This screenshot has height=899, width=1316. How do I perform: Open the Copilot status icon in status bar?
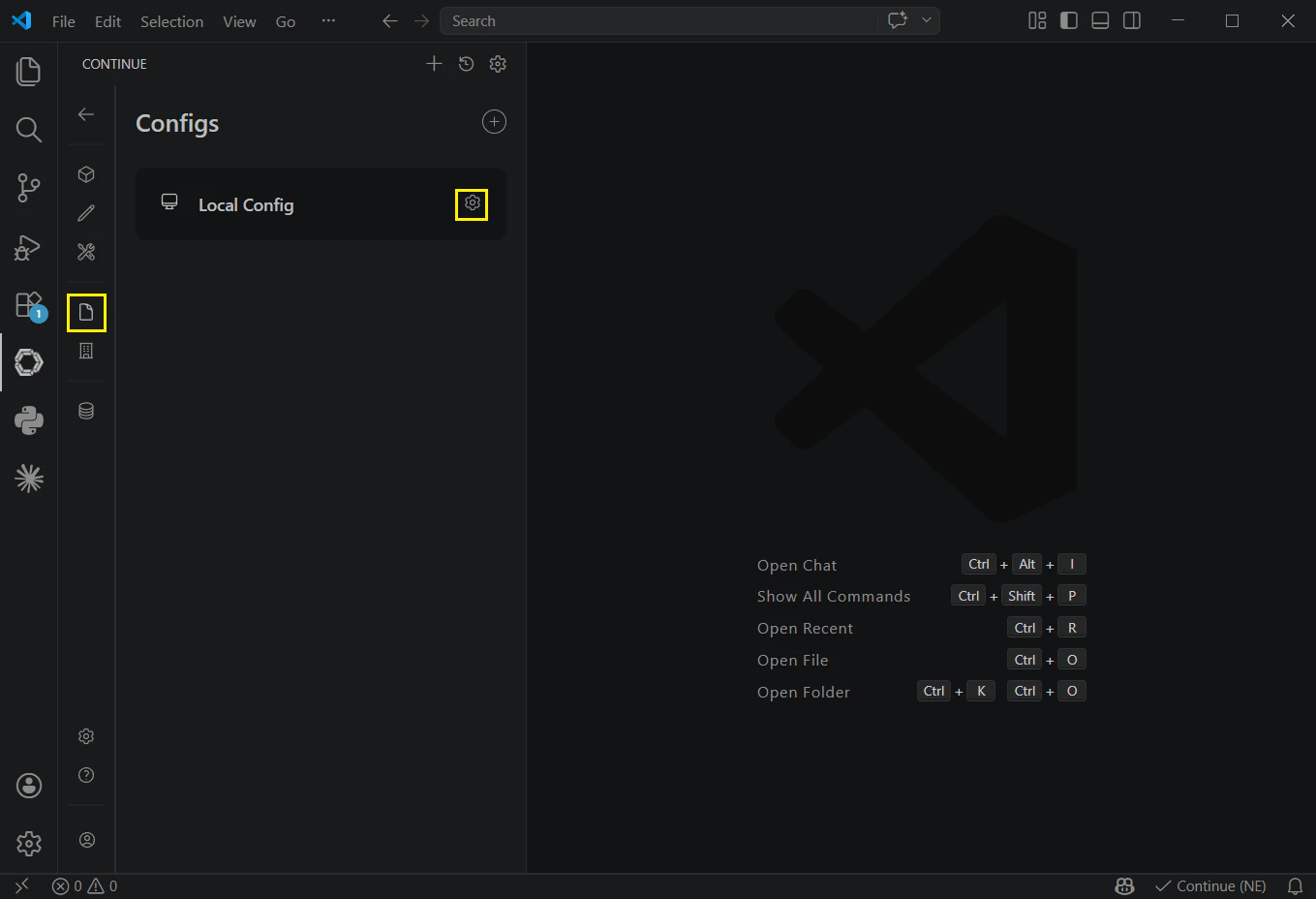pyautogui.click(x=1124, y=886)
